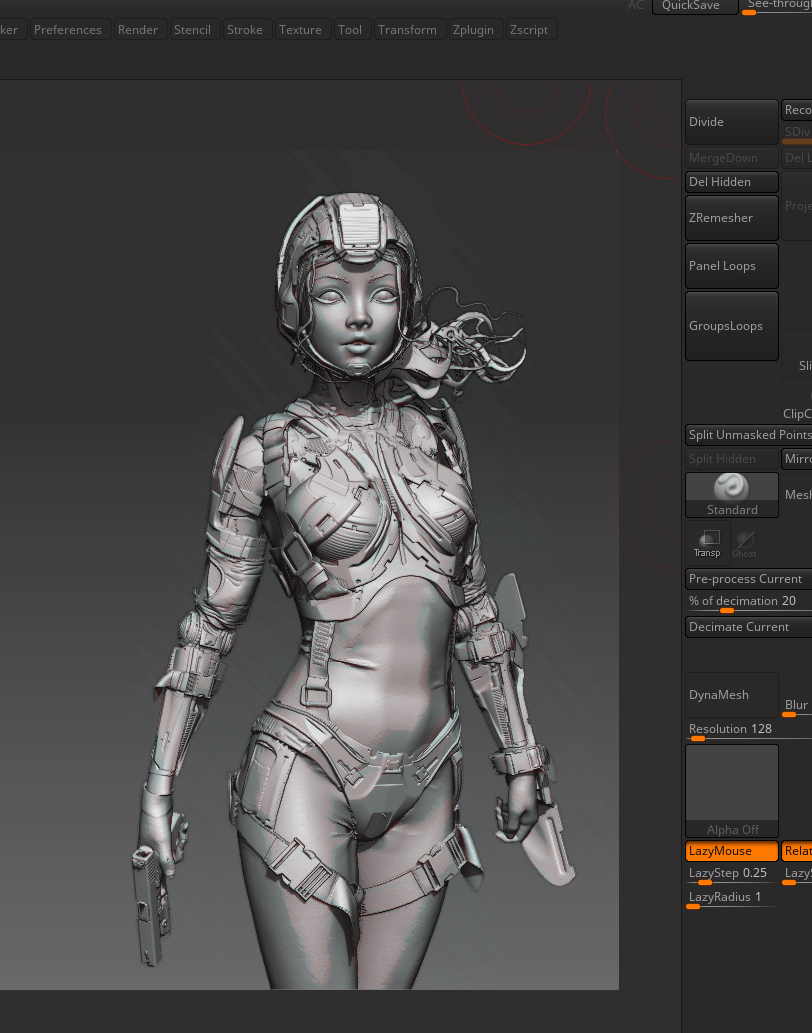The height and width of the screenshot is (1033, 812).
Task: Open the Render menu
Action: tap(138, 30)
